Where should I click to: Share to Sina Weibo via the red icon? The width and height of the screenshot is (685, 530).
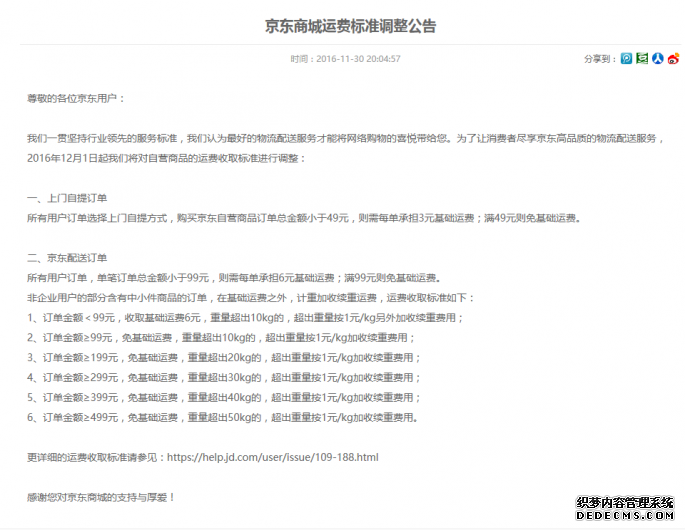(x=673, y=59)
